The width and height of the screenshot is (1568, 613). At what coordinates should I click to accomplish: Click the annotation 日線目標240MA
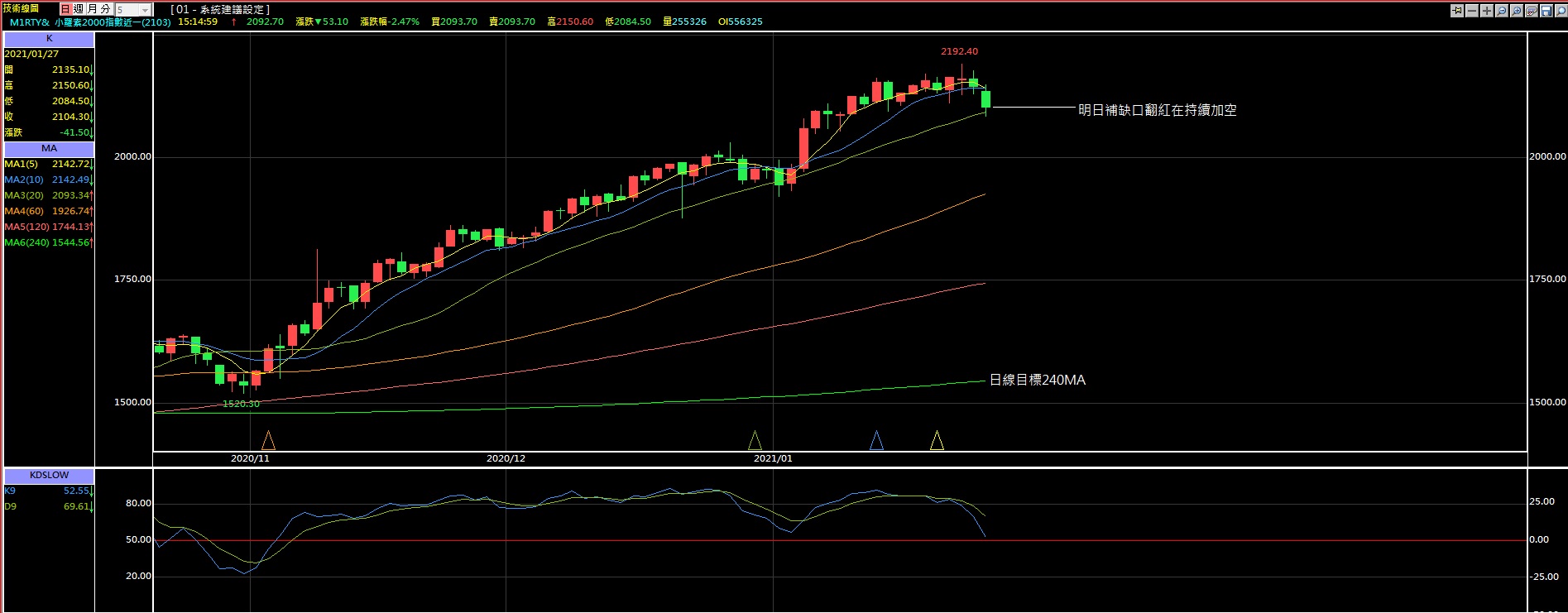pos(1038,381)
